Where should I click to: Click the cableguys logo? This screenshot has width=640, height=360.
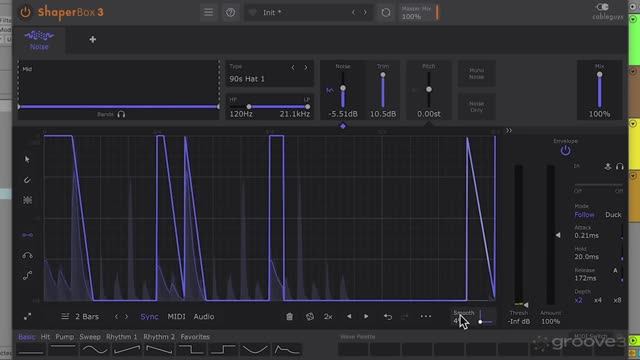coord(607,11)
